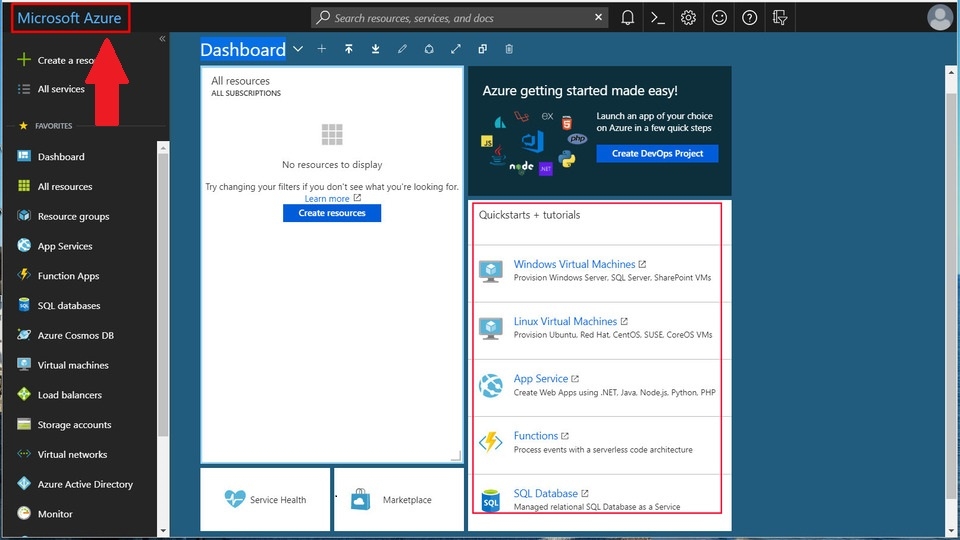The image size is (960, 540).
Task: Click the Create DevOps Project button
Action: (657, 154)
